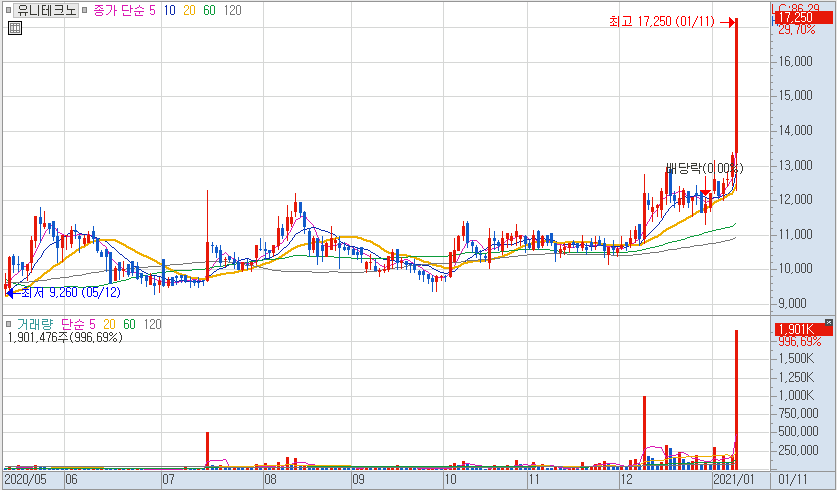Click the red dividend triangle marker
The image size is (837, 490).
pyautogui.click(x=706, y=193)
